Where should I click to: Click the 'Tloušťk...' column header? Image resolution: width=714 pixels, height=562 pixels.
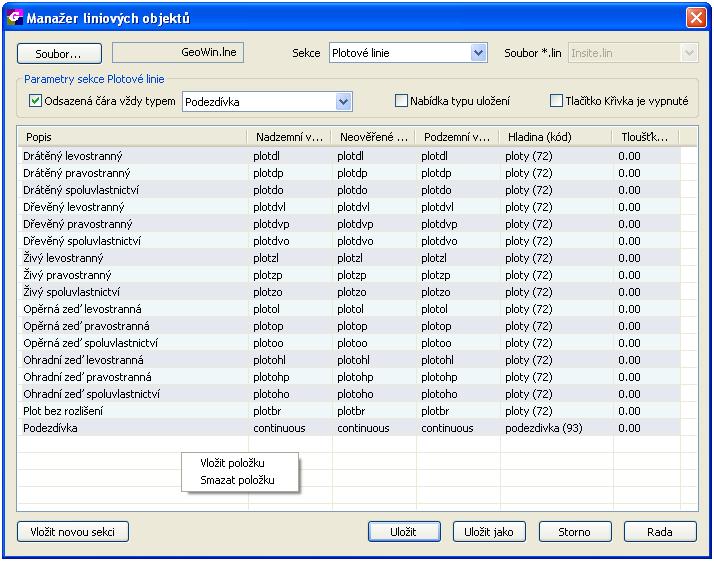(x=645, y=137)
